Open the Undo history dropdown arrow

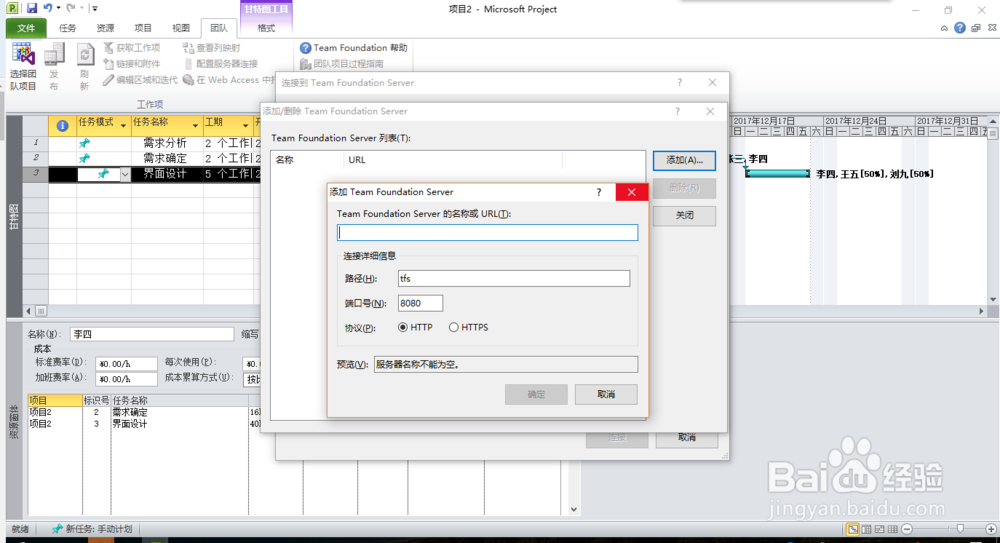(58, 8)
